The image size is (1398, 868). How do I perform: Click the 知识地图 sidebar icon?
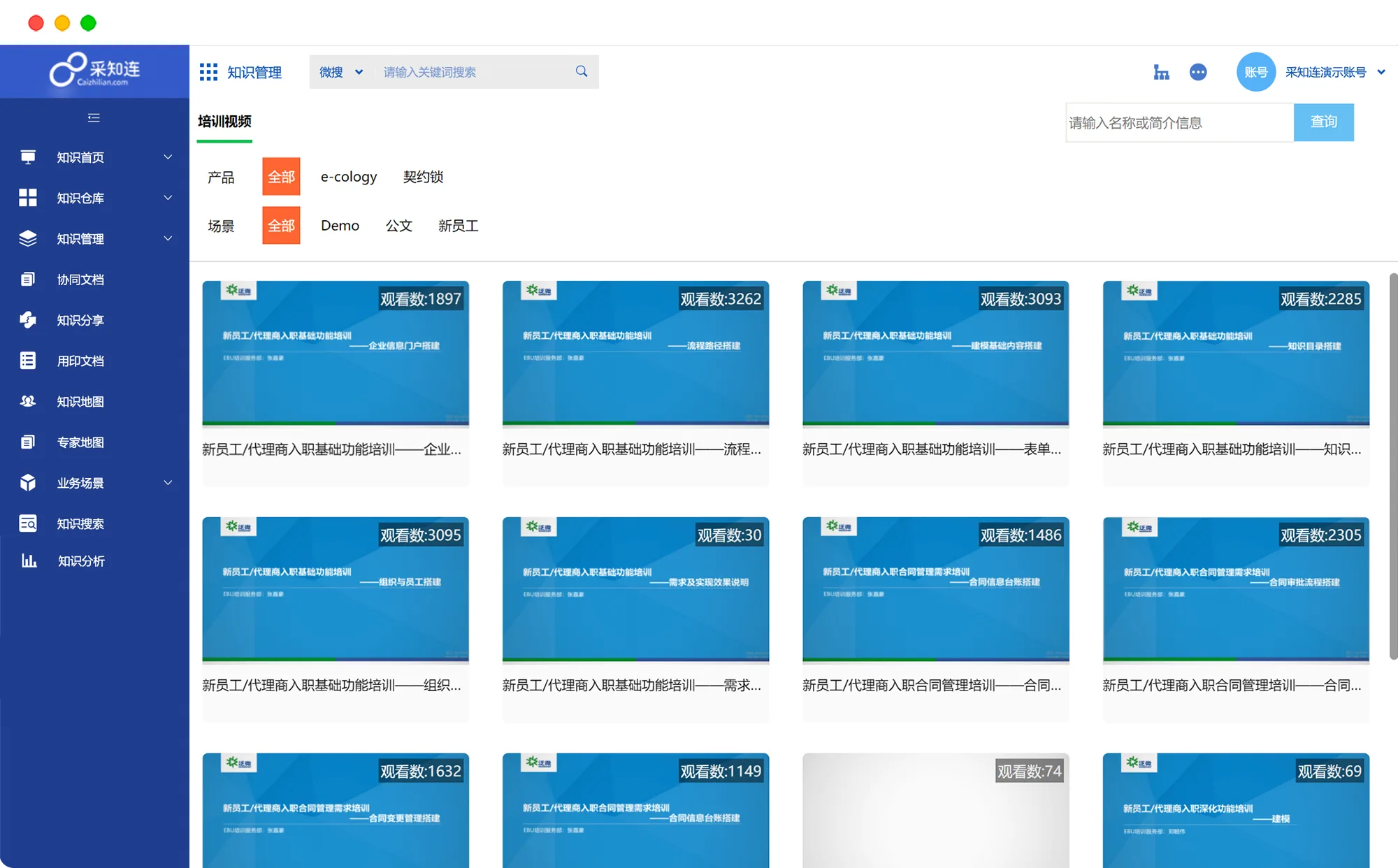28,401
